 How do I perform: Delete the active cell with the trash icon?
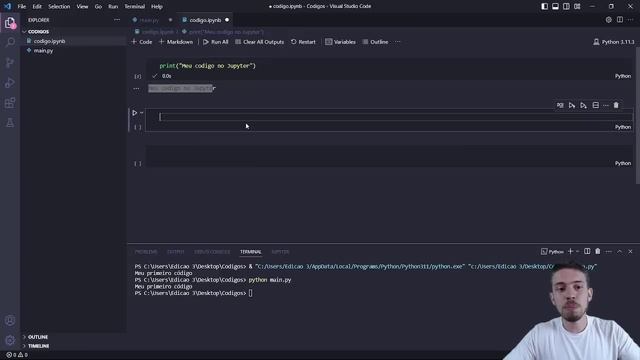[x=616, y=105]
